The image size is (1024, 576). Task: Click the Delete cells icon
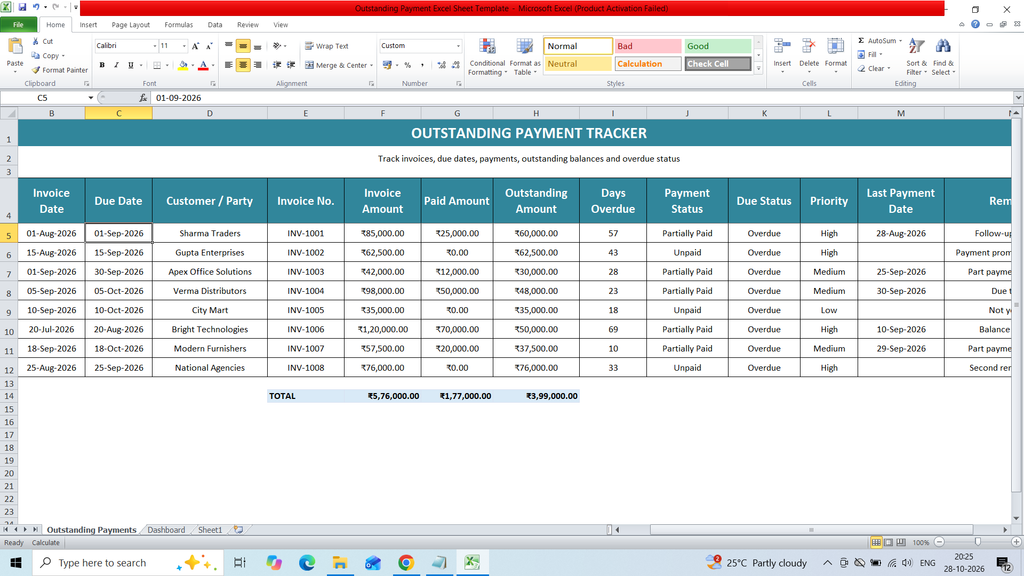click(x=808, y=48)
